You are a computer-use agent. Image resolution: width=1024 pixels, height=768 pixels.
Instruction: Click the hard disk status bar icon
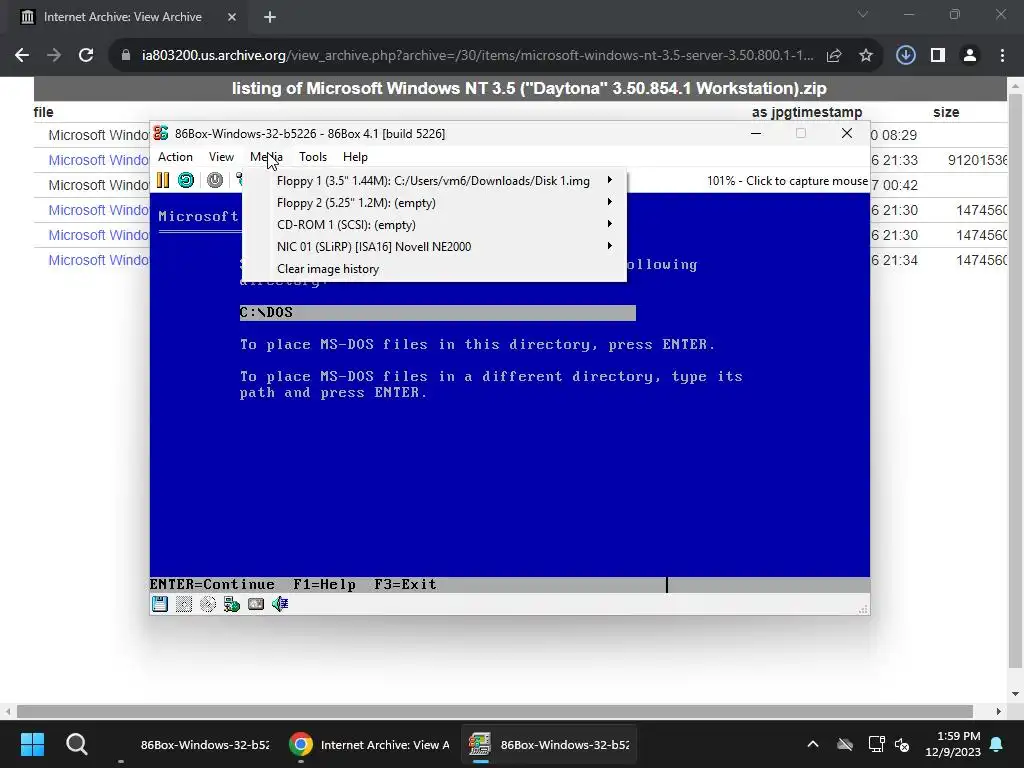click(256, 604)
